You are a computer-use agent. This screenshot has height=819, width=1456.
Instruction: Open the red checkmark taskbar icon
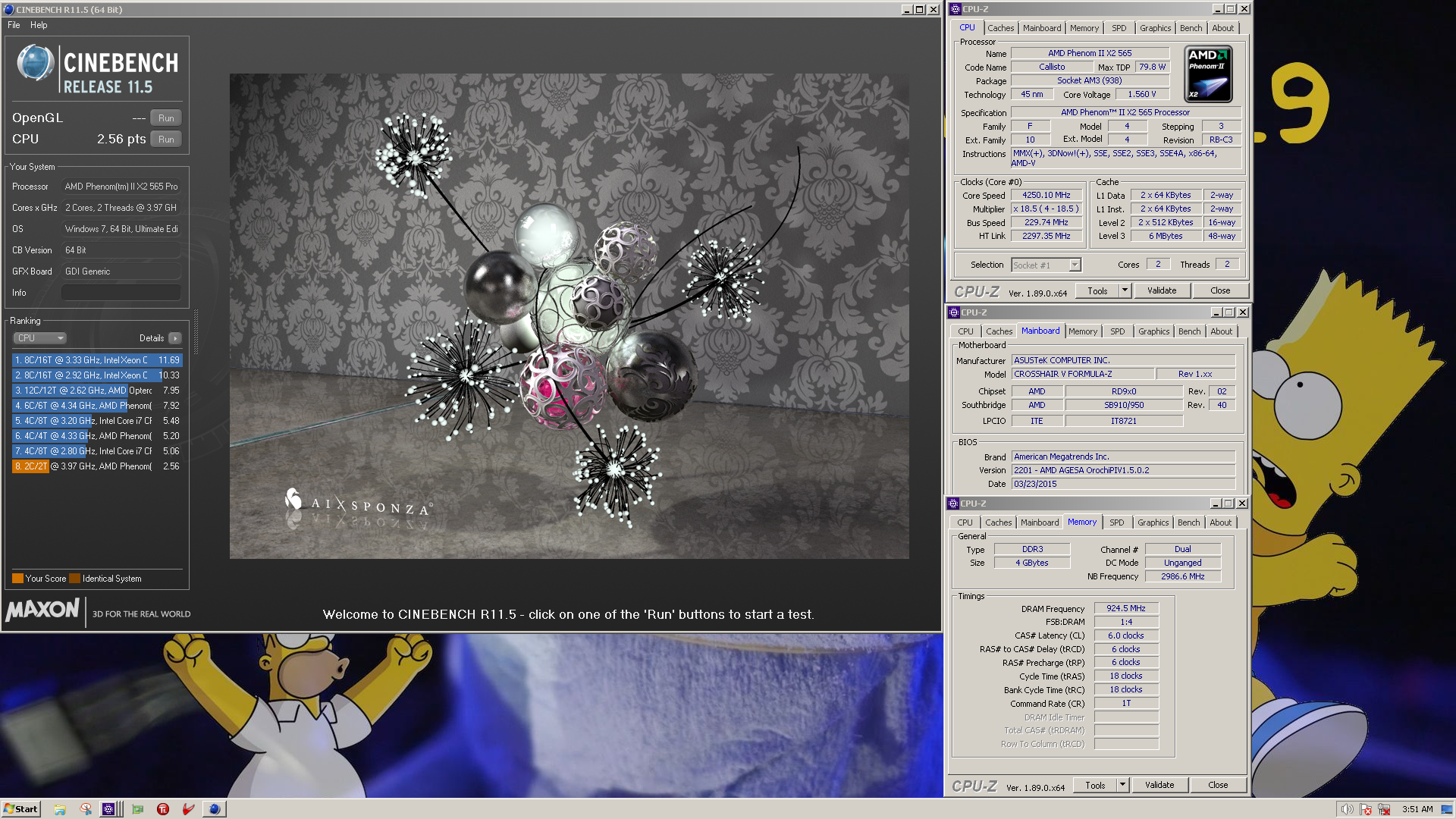click(x=189, y=809)
